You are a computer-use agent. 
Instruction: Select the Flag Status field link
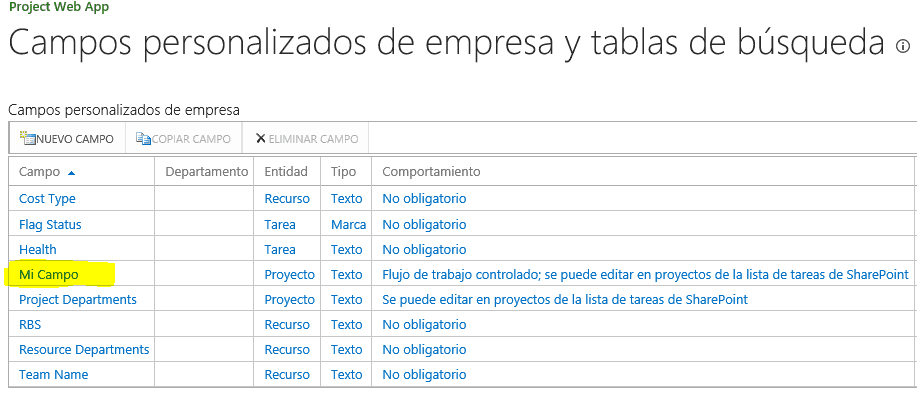click(50, 224)
